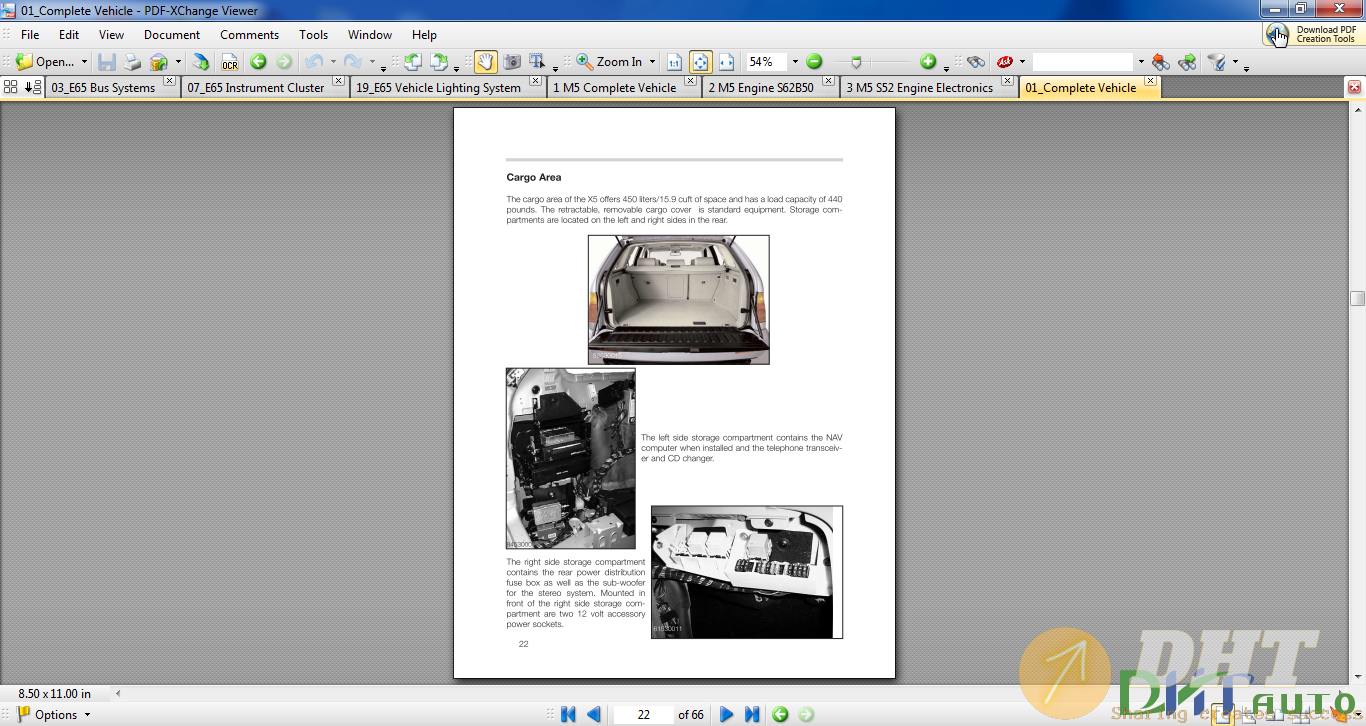This screenshot has width=1366, height=726.
Task: Click the red Ask search icon
Action: [x=1005, y=62]
